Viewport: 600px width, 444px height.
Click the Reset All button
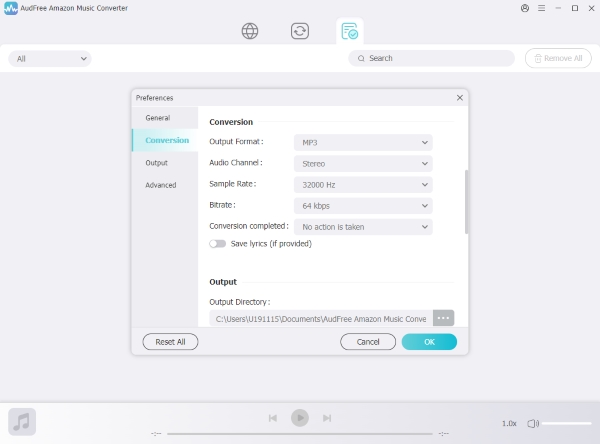[x=170, y=342]
